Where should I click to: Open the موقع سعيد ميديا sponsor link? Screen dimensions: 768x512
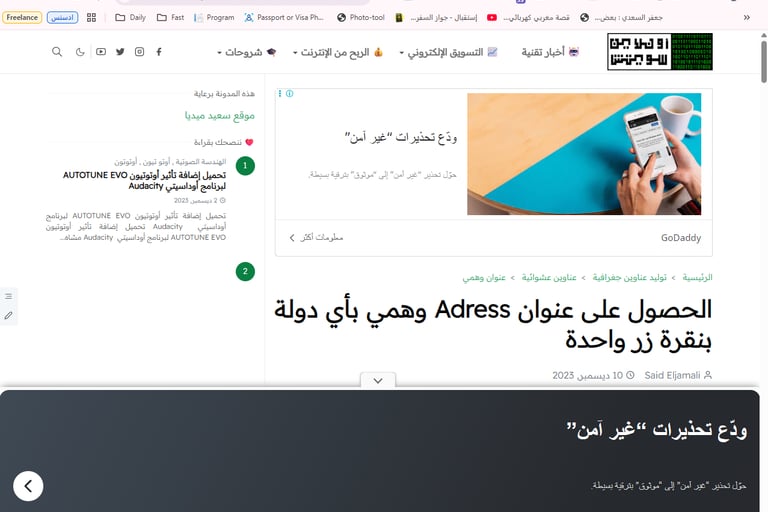pos(219,116)
